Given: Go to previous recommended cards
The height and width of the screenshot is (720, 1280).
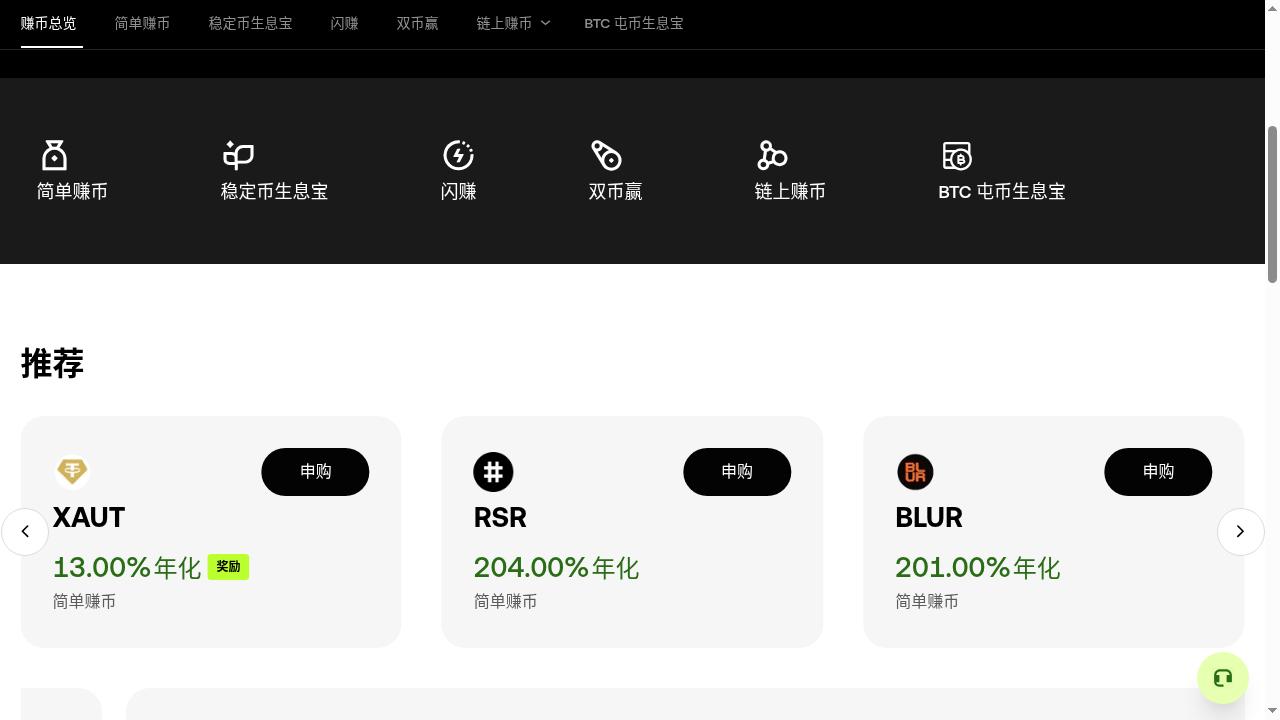Looking at the screenshot, I should pyautogui.click(x=25, y=532).
